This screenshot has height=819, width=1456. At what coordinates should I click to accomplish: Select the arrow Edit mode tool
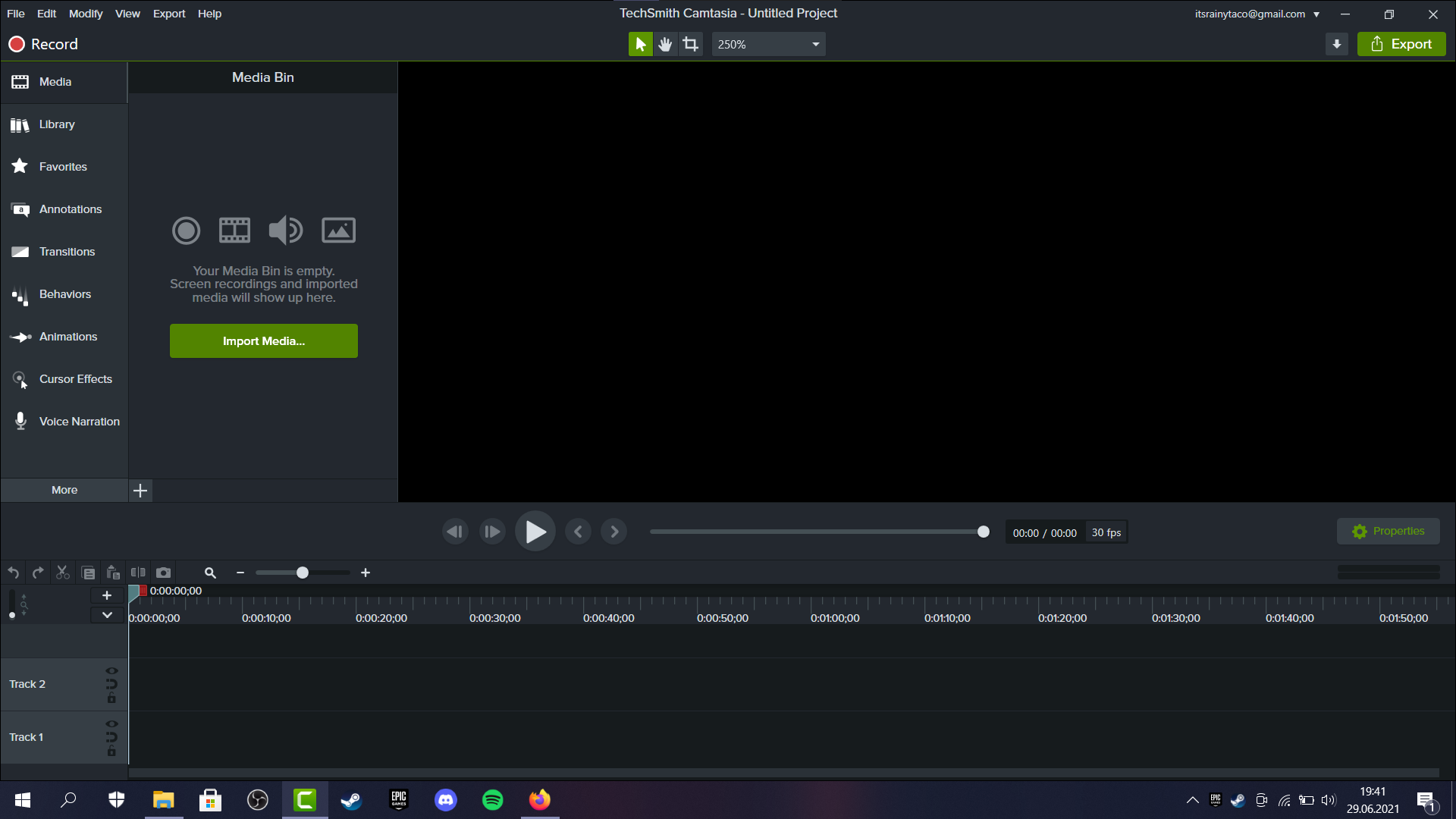click(x=640, y=44)
